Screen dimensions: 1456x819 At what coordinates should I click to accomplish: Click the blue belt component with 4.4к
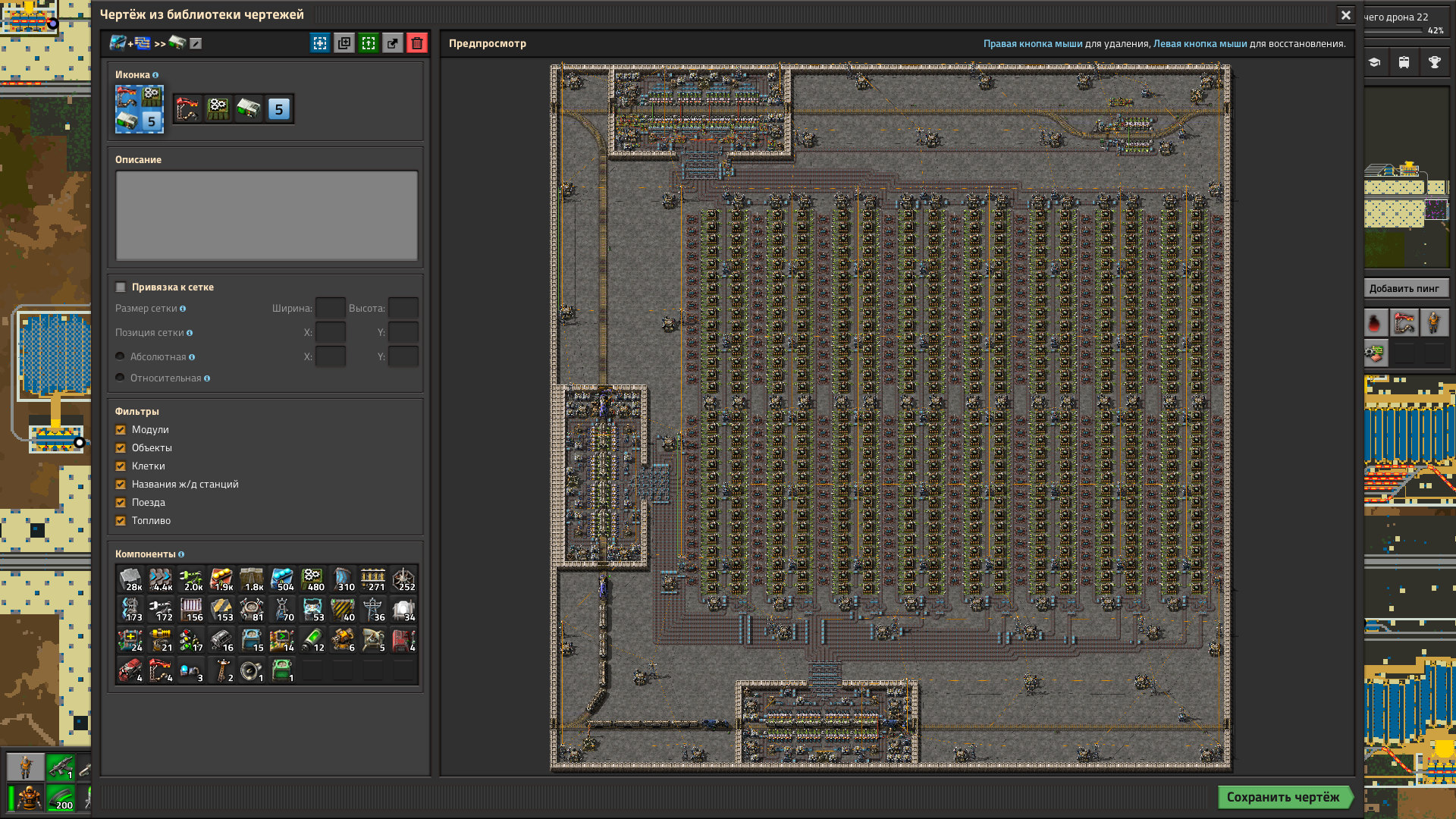point(161,579)
